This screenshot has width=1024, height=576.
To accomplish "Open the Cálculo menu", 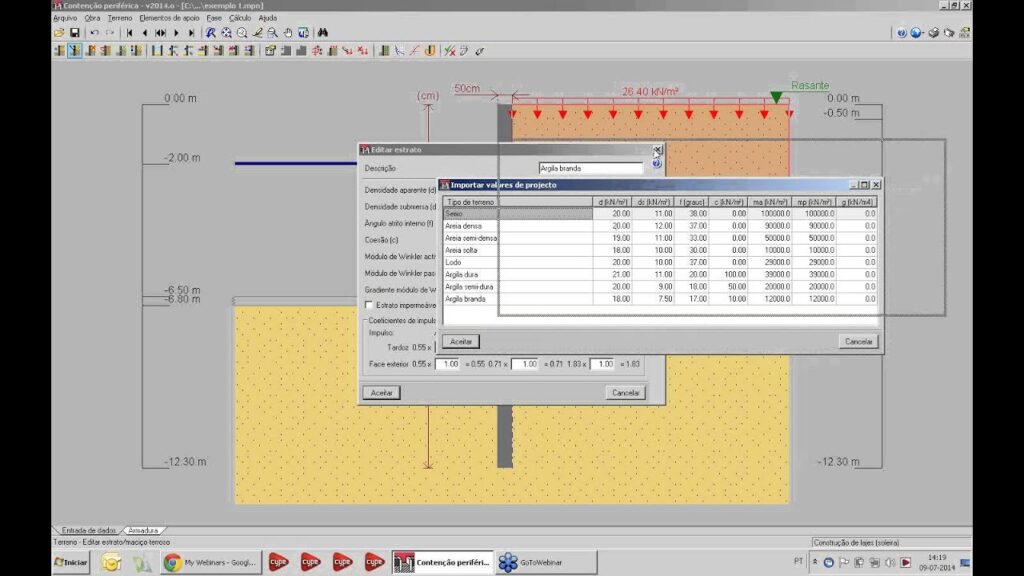I will tap(240, 18).
